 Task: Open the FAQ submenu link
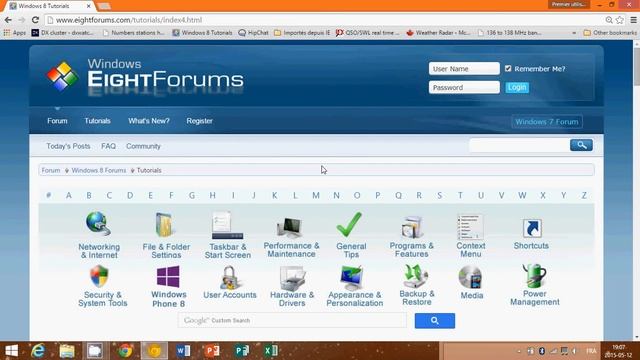tap(108, 146)
